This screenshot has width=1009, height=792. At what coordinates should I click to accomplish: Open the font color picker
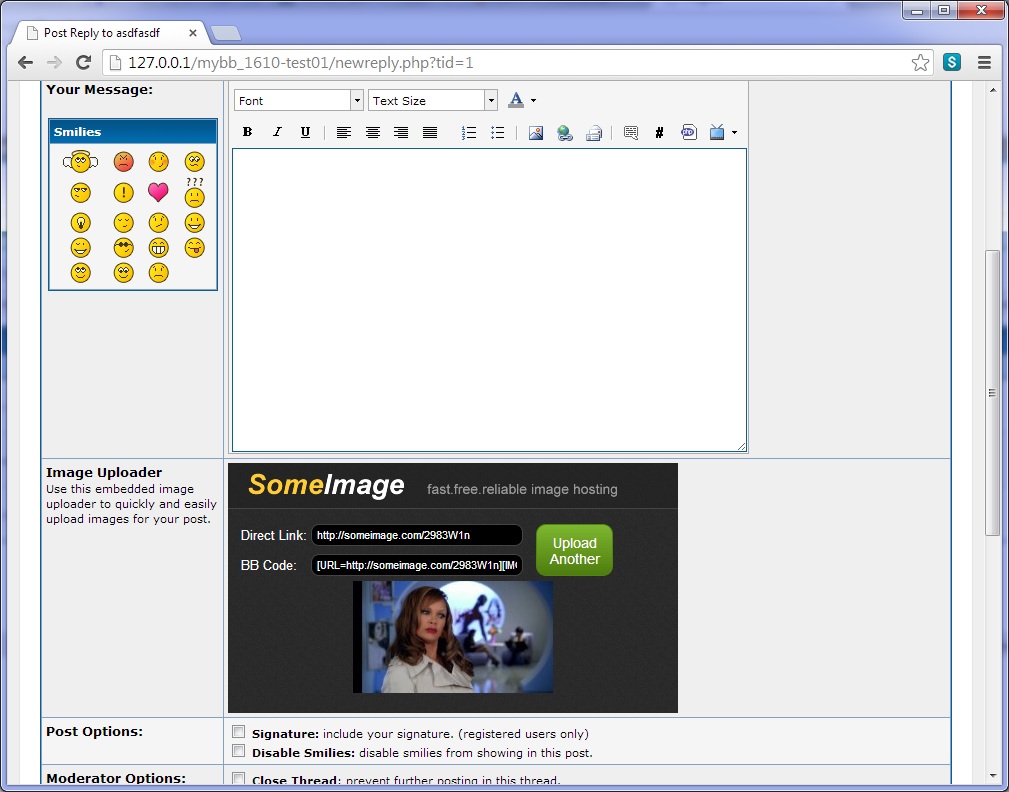coord(516,100)
